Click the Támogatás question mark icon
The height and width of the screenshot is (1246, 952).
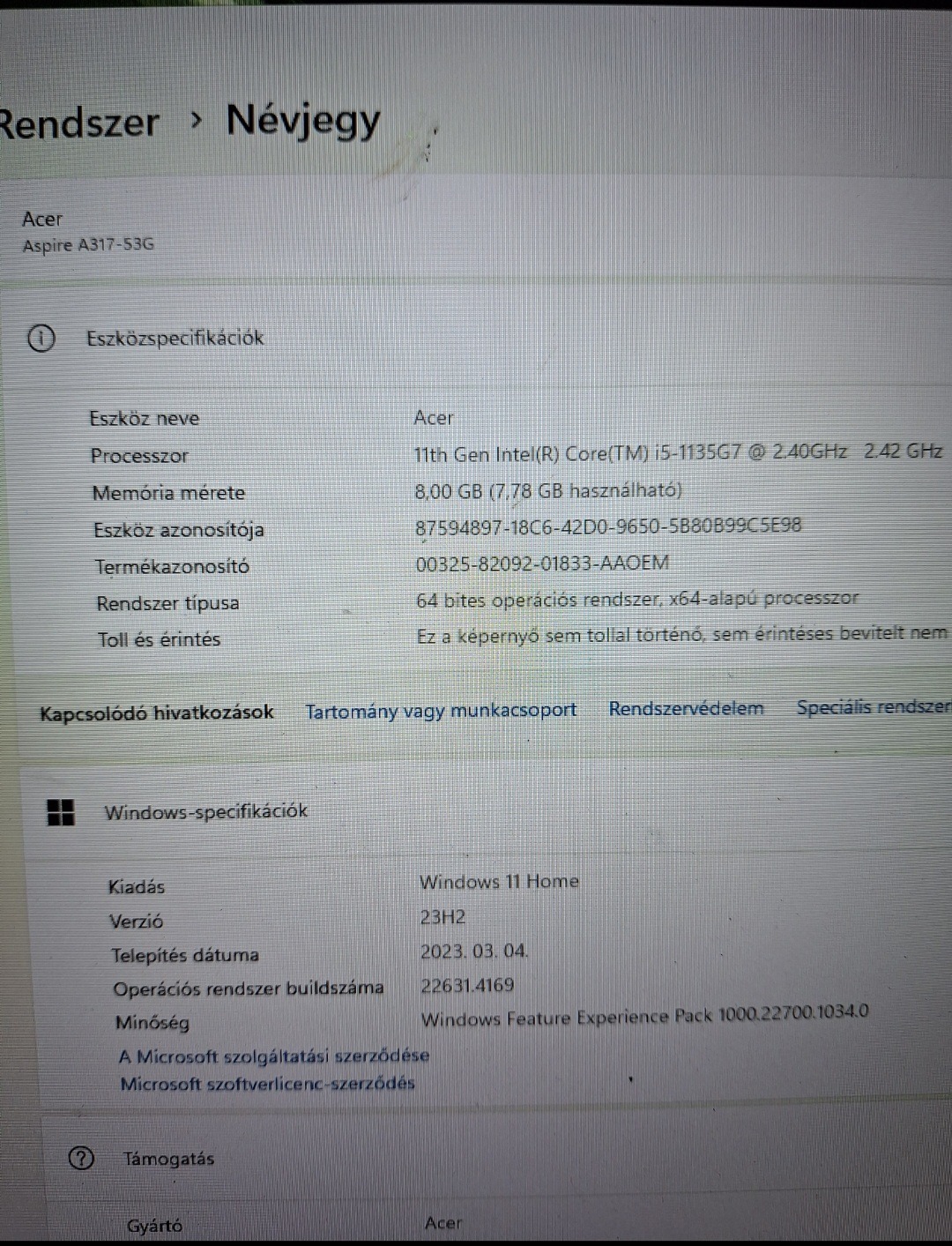click(x=81, y=1158)
